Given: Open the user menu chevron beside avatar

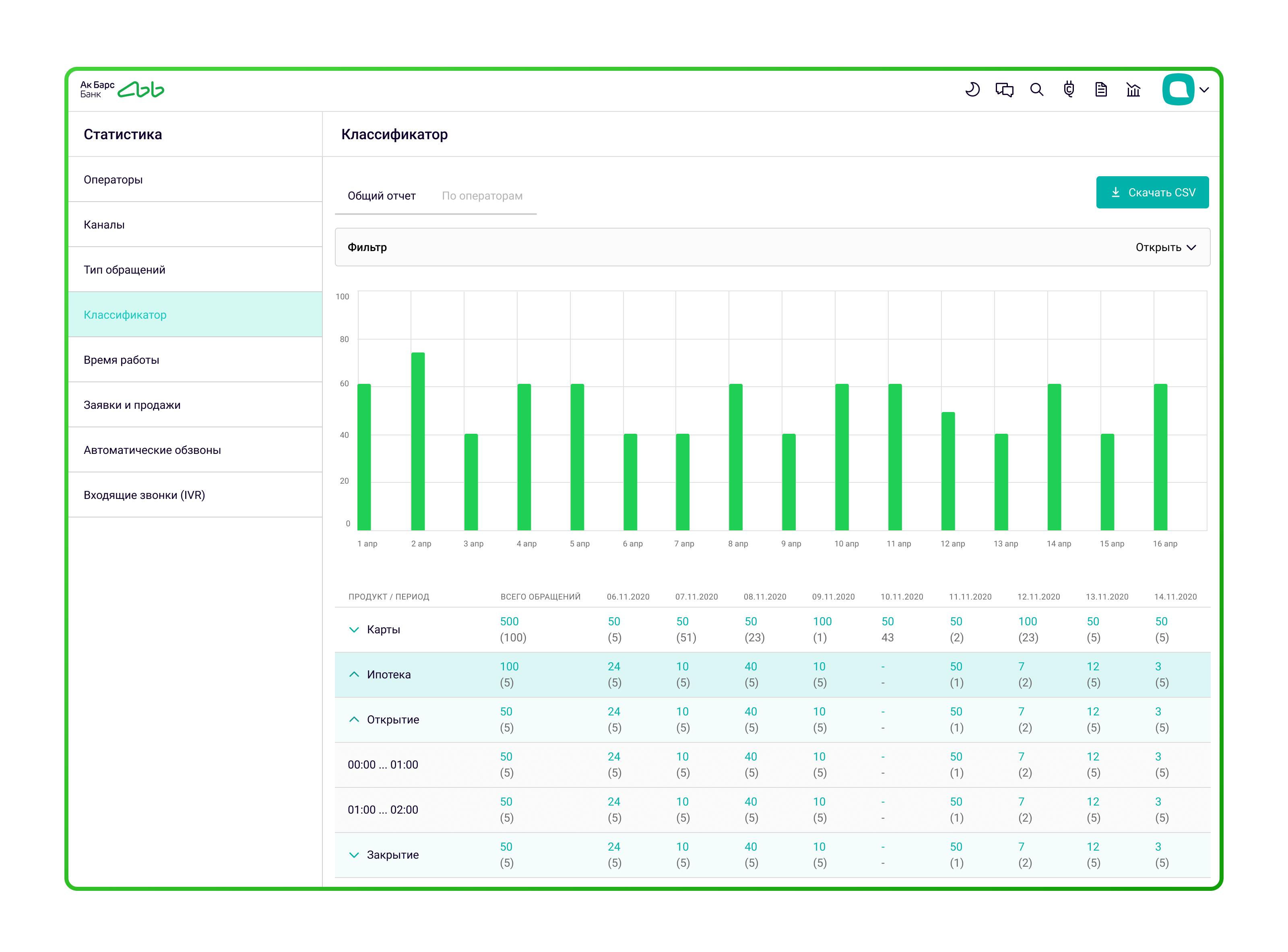Looking at the screenshot, I should 1204,90.
